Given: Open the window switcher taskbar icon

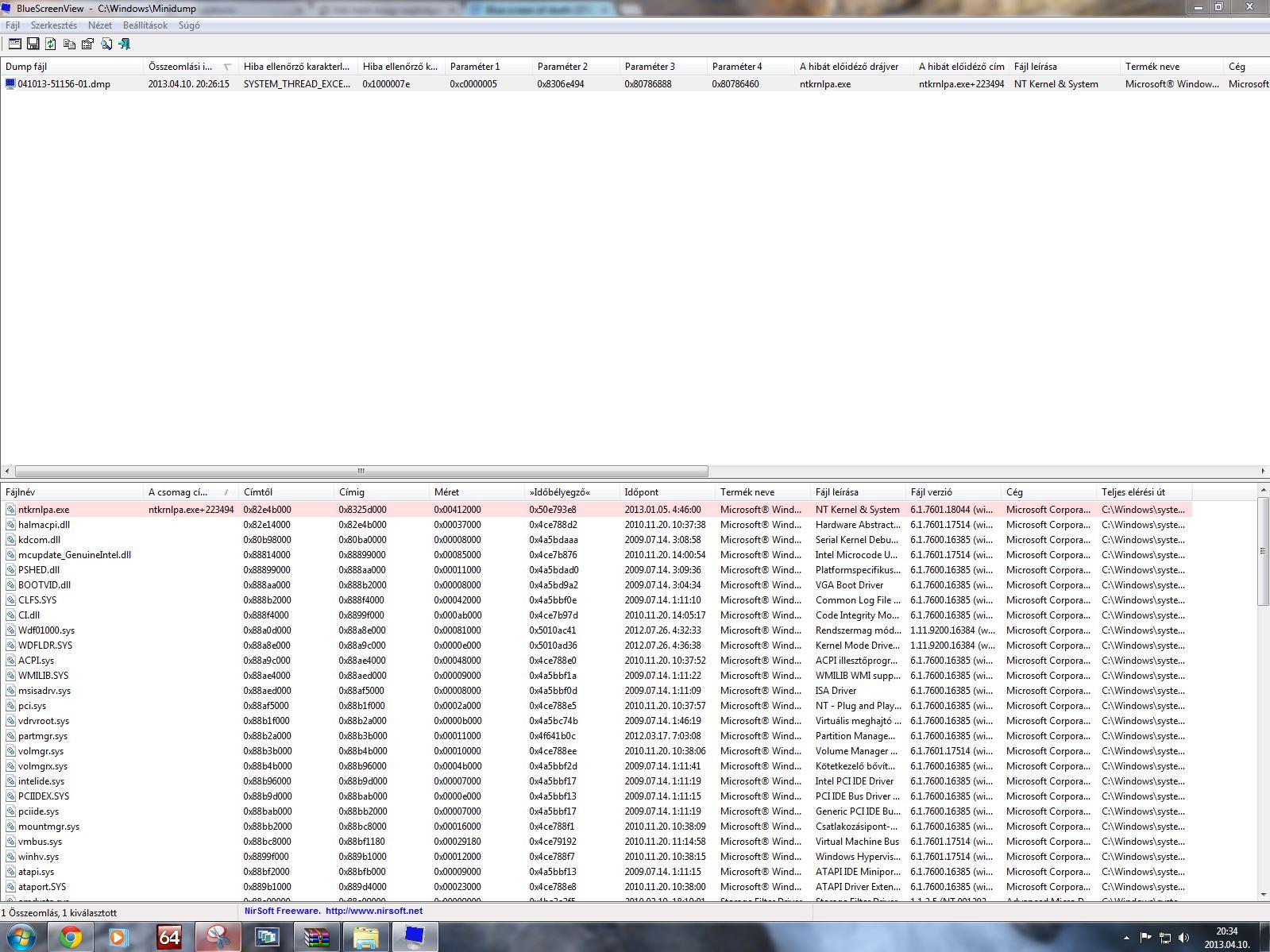Looking at the screenshot, I should 267,938.
